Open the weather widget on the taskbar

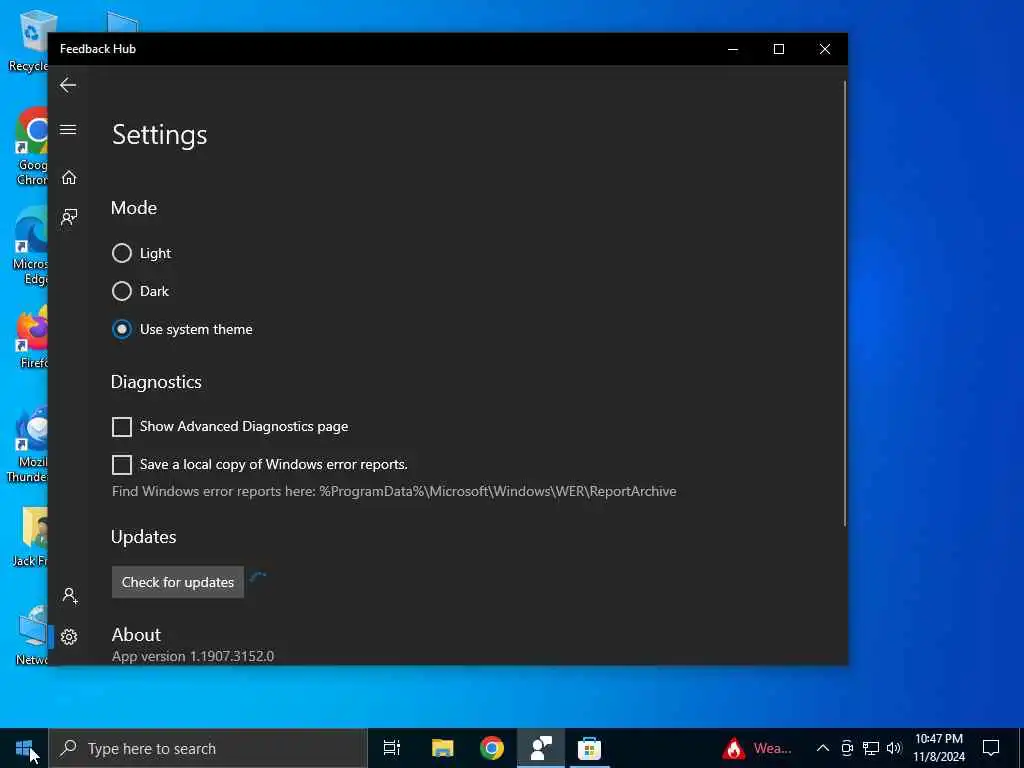tap(758, 748)
